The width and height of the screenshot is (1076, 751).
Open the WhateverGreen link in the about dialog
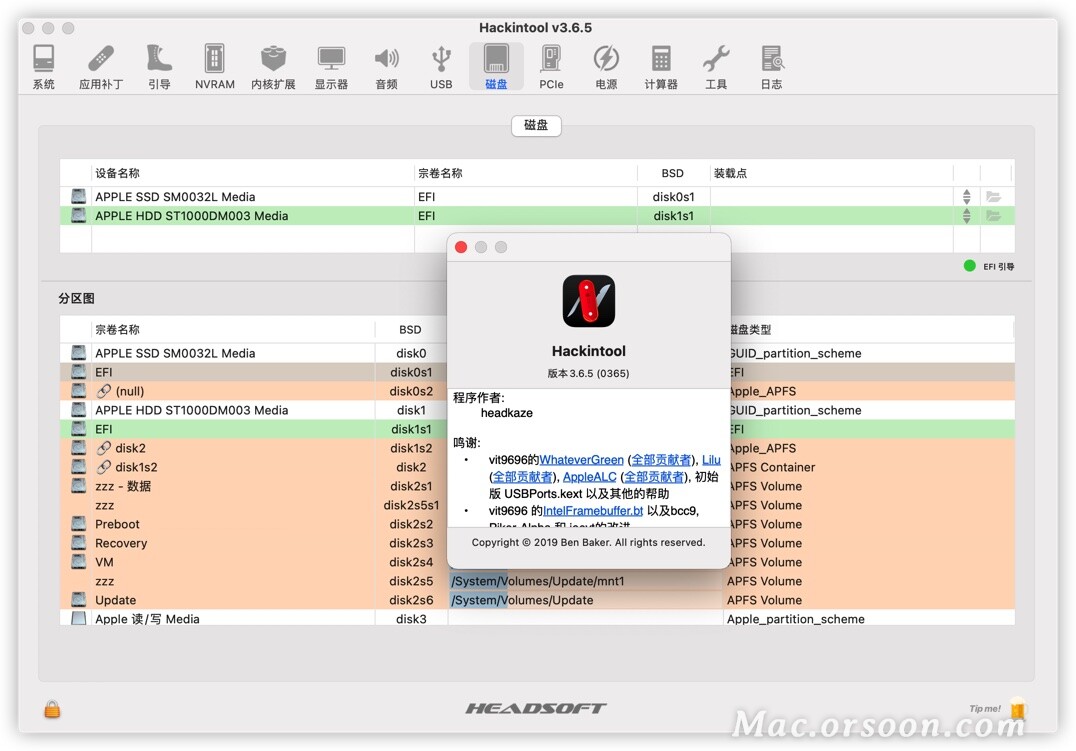(x=583, y=459)
